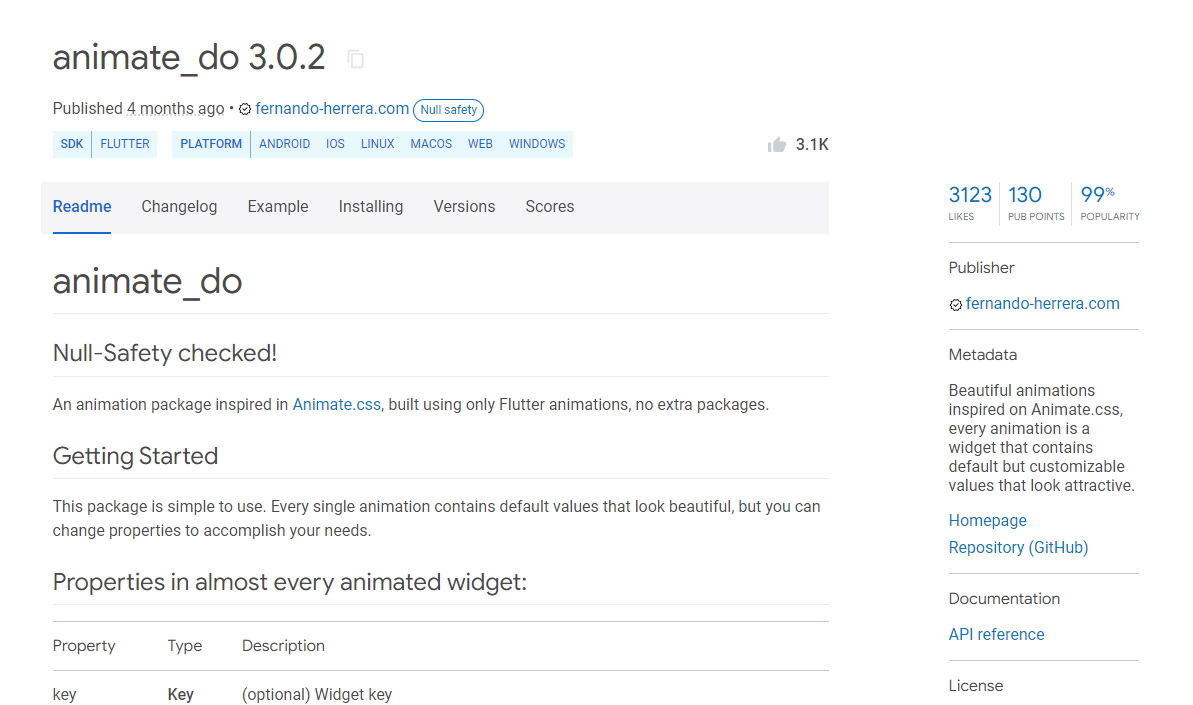Click the 130 pub points score
1193x705 pixels.
[x=1036, y=203]
